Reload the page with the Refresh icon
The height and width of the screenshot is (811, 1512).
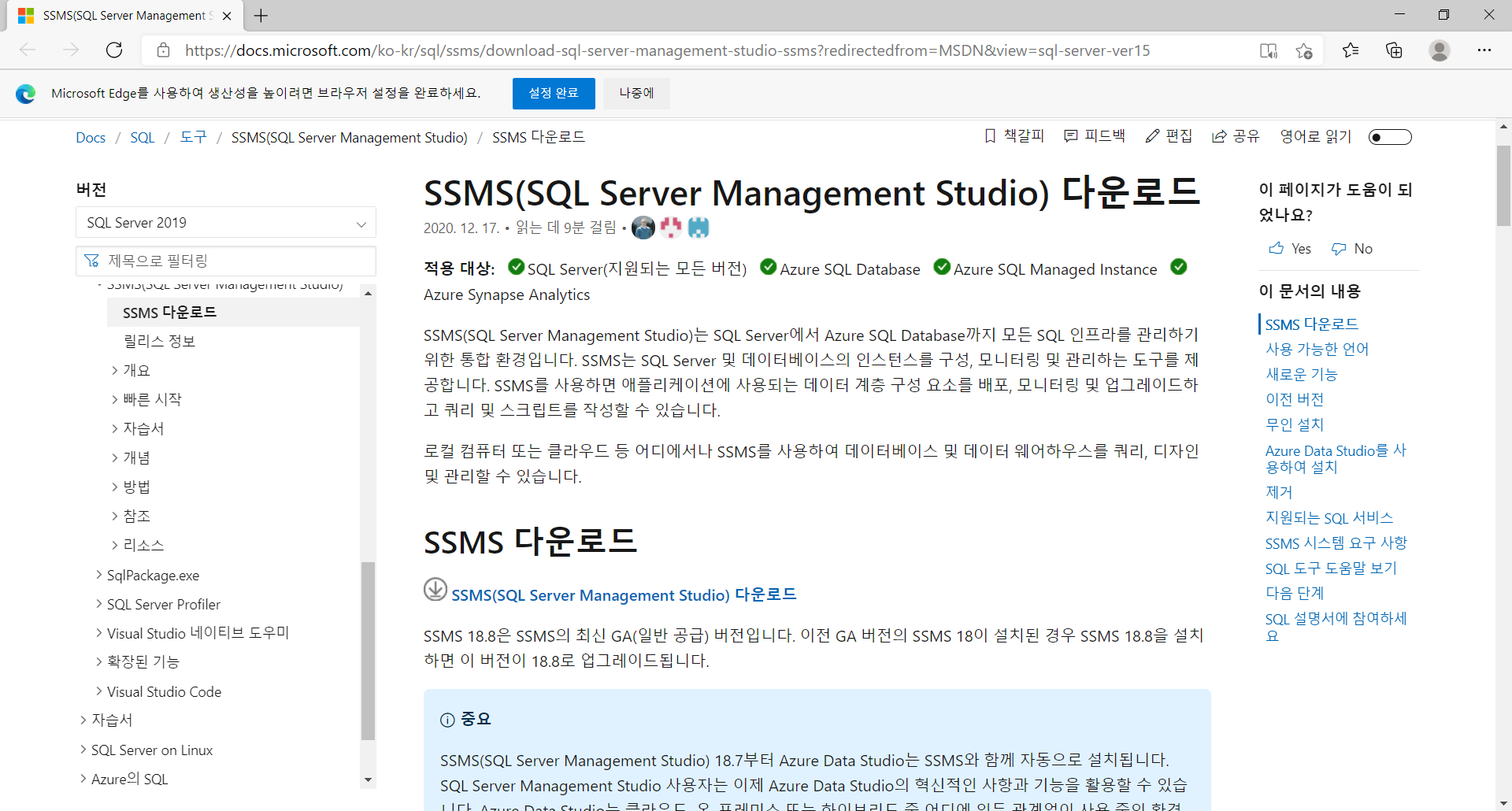point(114,50)
